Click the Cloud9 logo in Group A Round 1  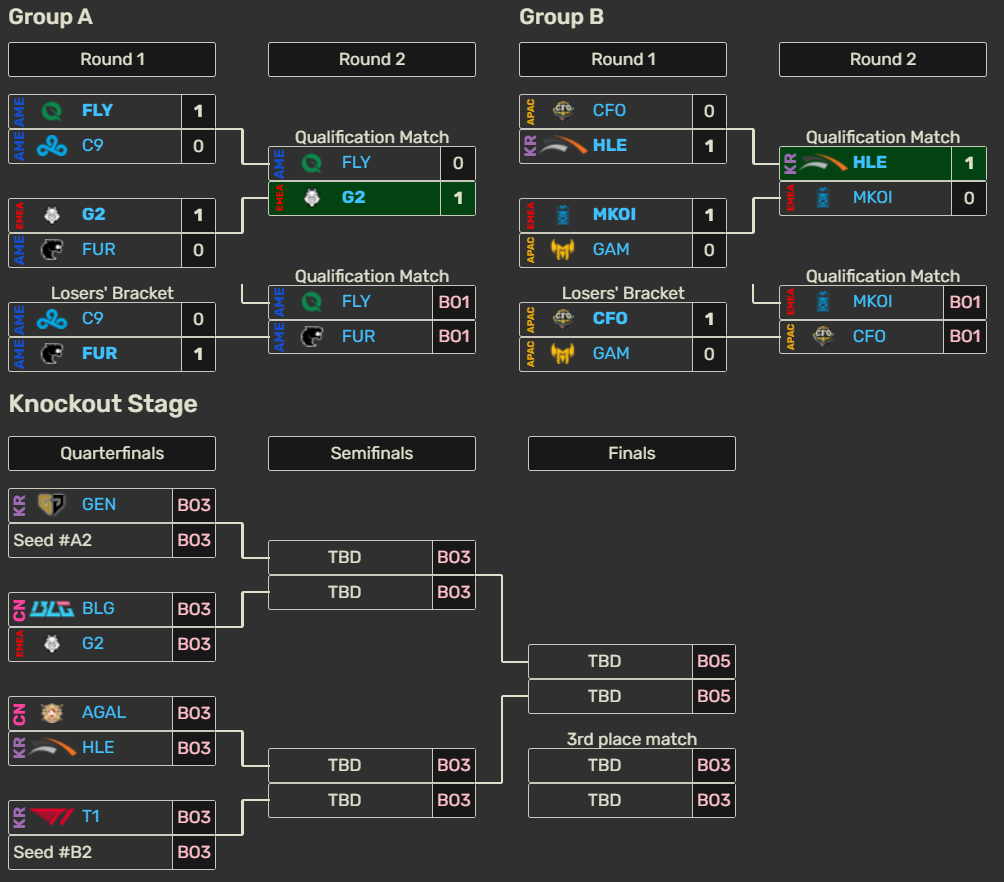click(52, 146)
